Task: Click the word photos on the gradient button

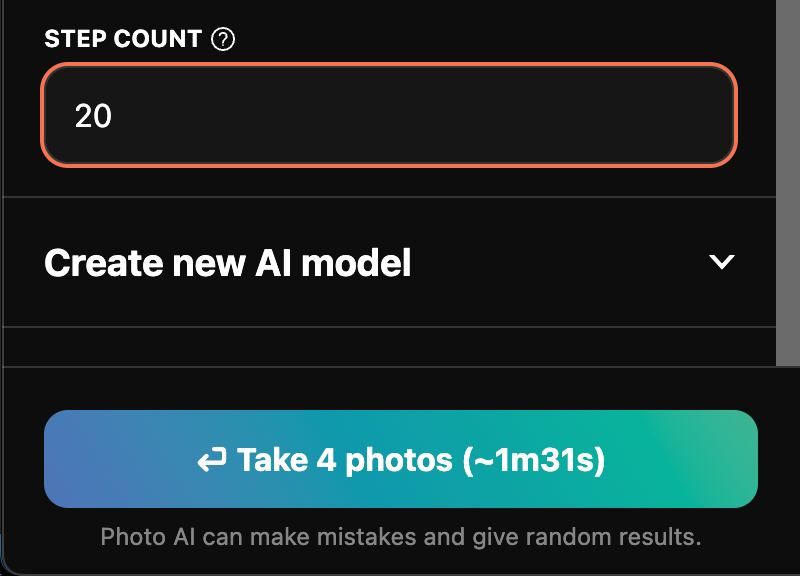Action: 398,461
